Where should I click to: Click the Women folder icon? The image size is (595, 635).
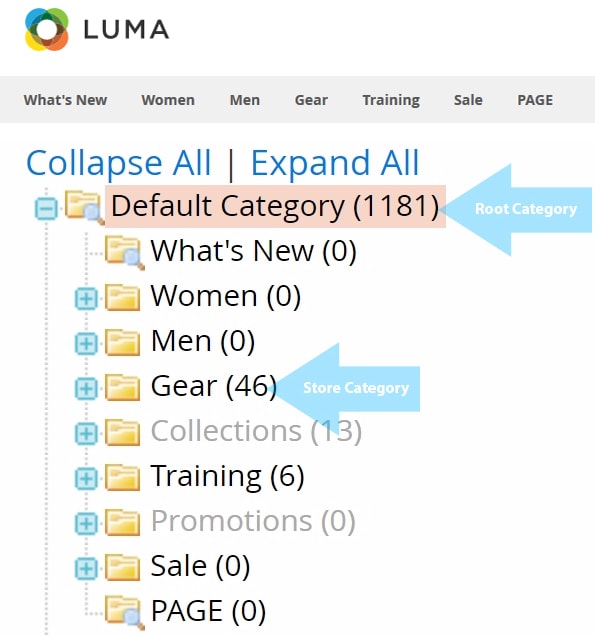coord(122,298)
